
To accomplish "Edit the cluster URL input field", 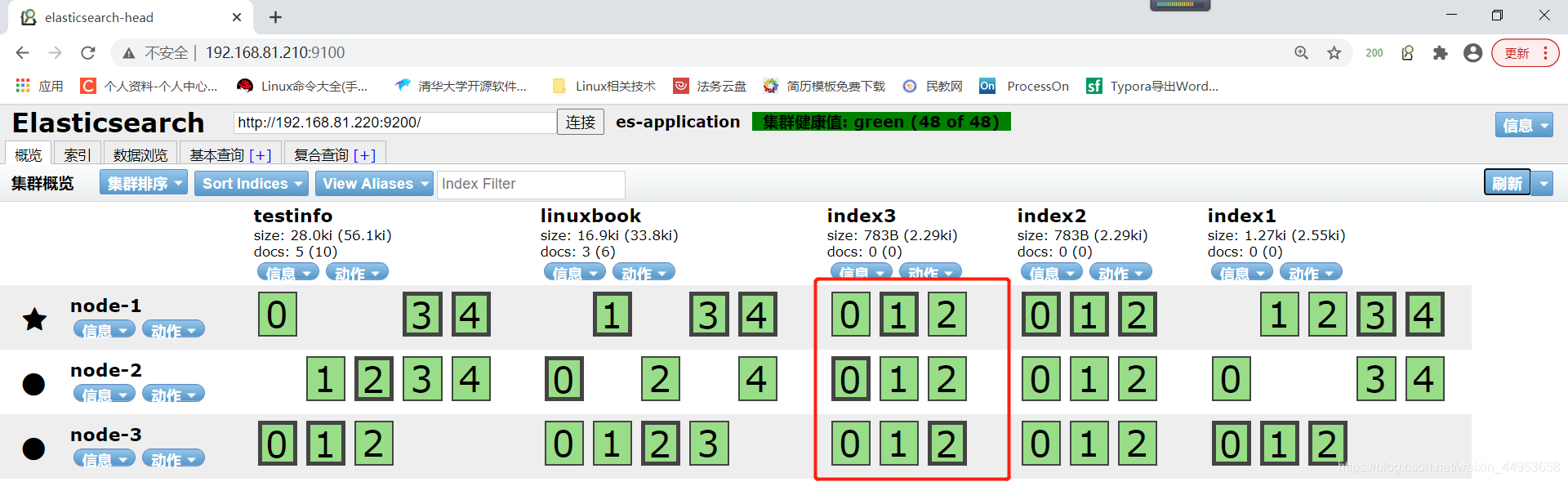I will pos(395,123).
